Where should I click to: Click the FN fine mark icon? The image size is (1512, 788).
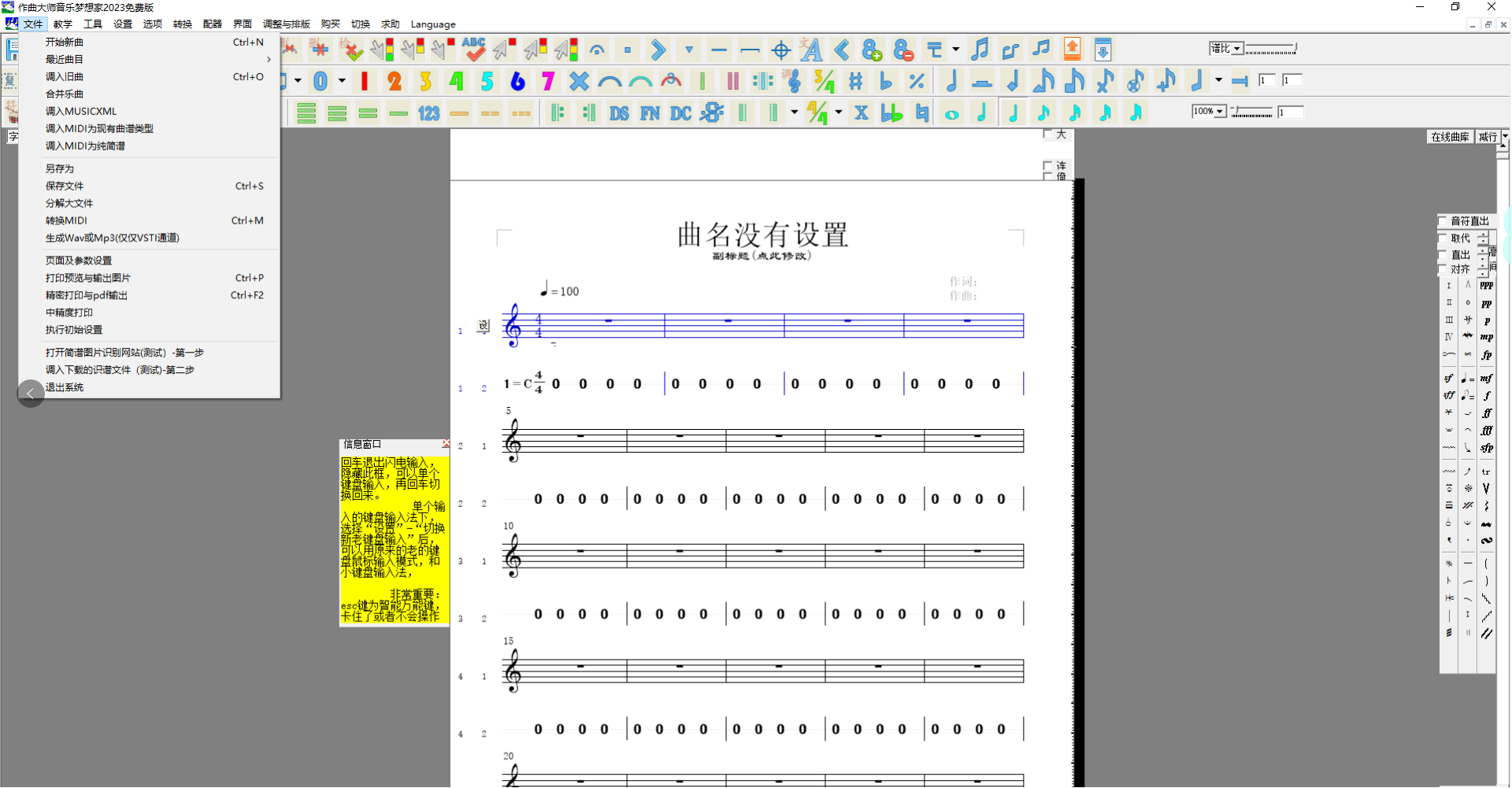click(x=649, y=113)
